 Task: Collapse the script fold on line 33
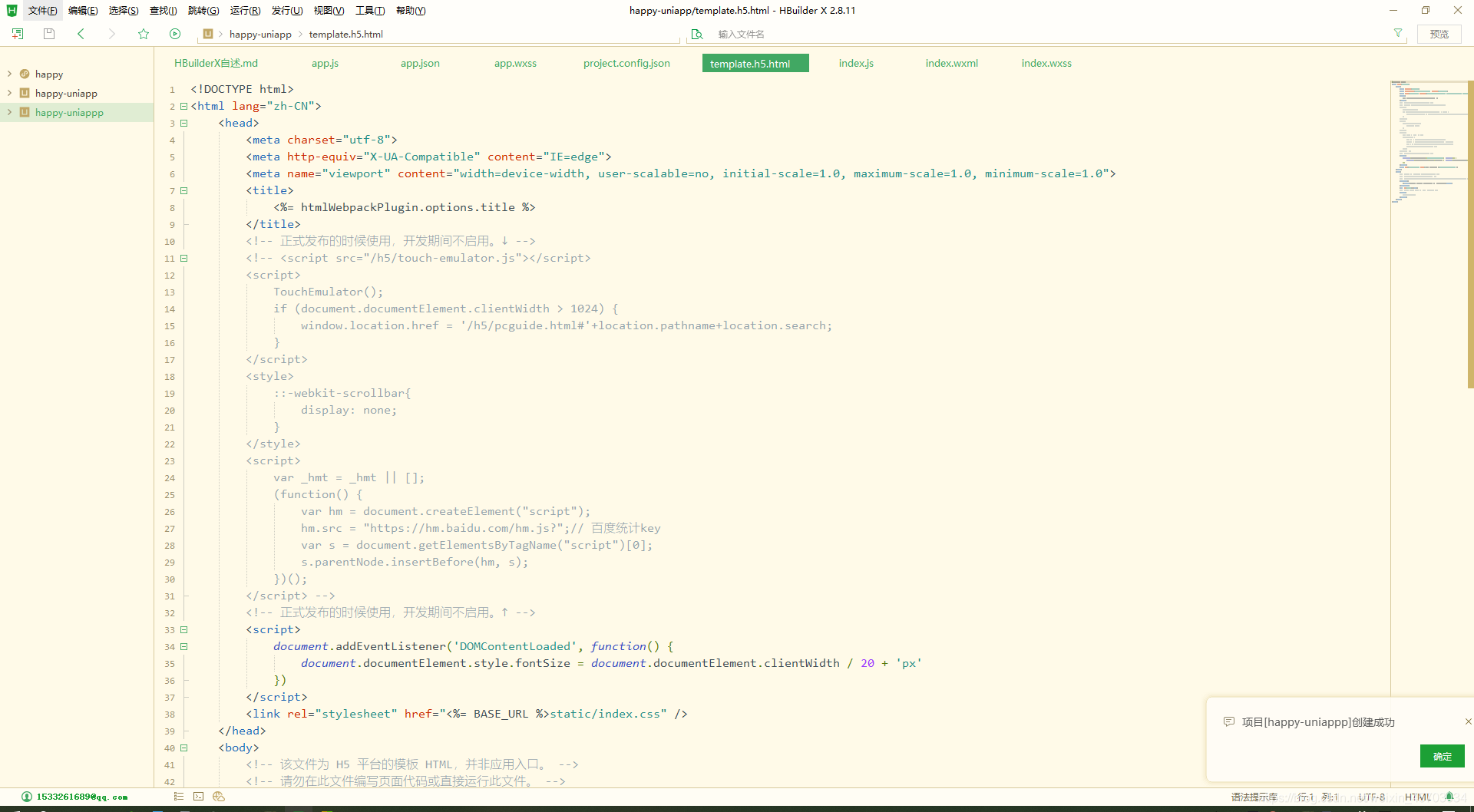point(184,629)
